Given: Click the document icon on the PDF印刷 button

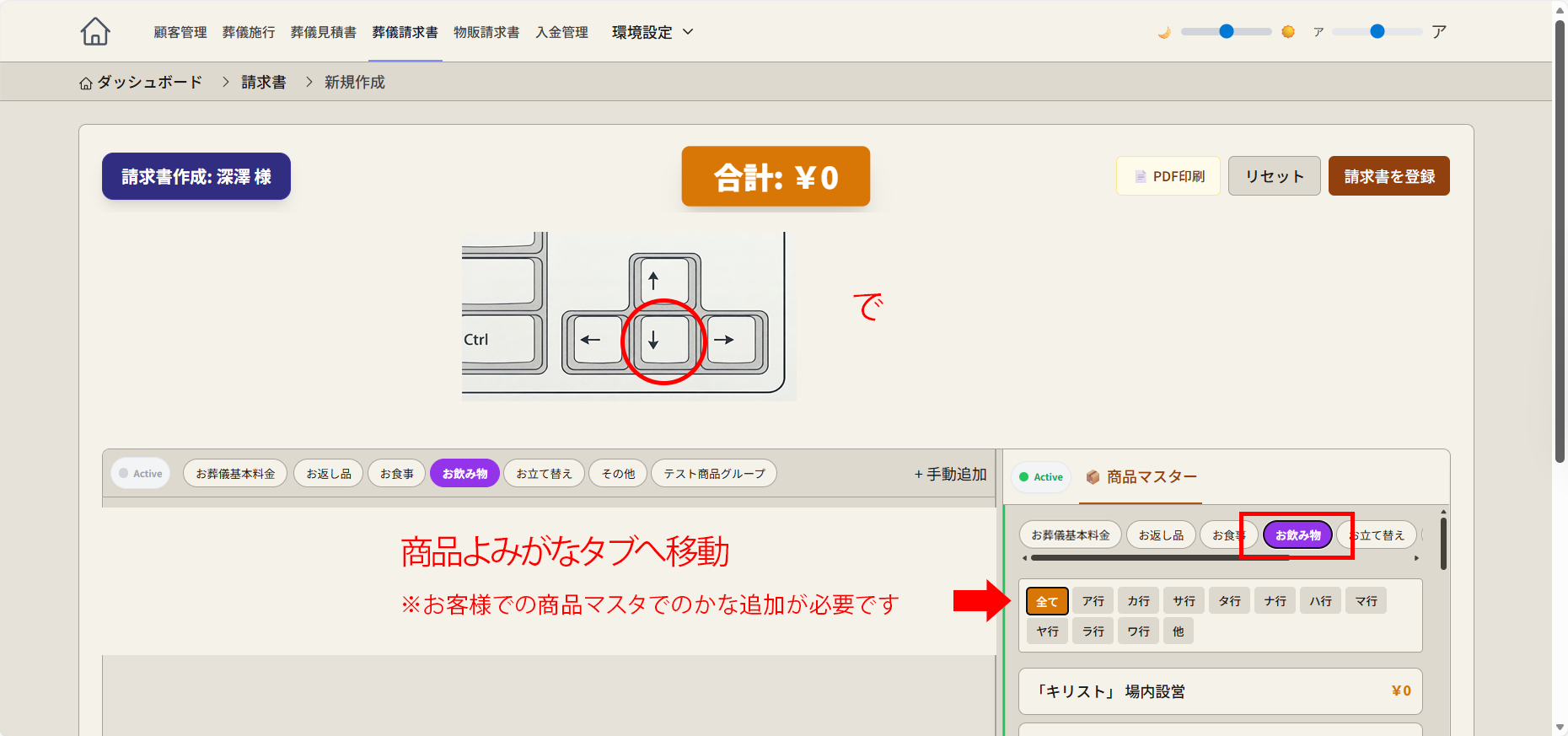Looking at the screenshot, I should (x=1141, y=176).
